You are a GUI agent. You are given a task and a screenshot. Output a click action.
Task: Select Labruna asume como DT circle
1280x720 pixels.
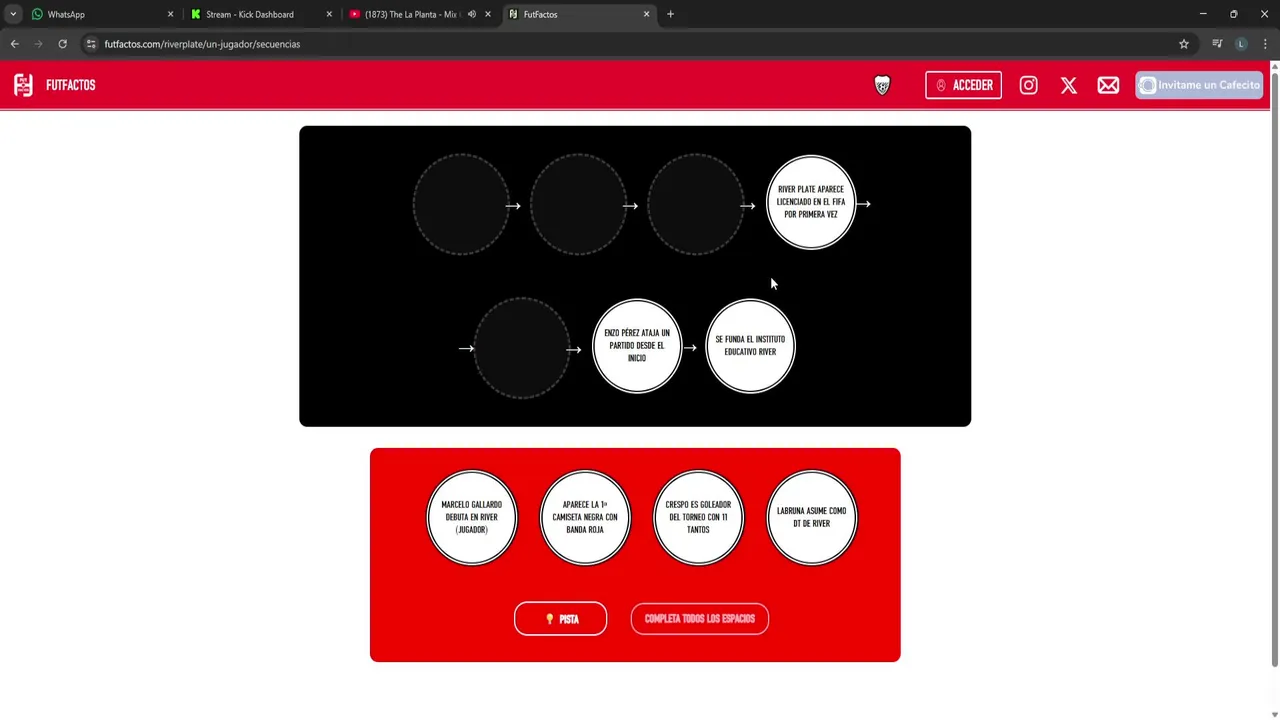click(811, 517)
